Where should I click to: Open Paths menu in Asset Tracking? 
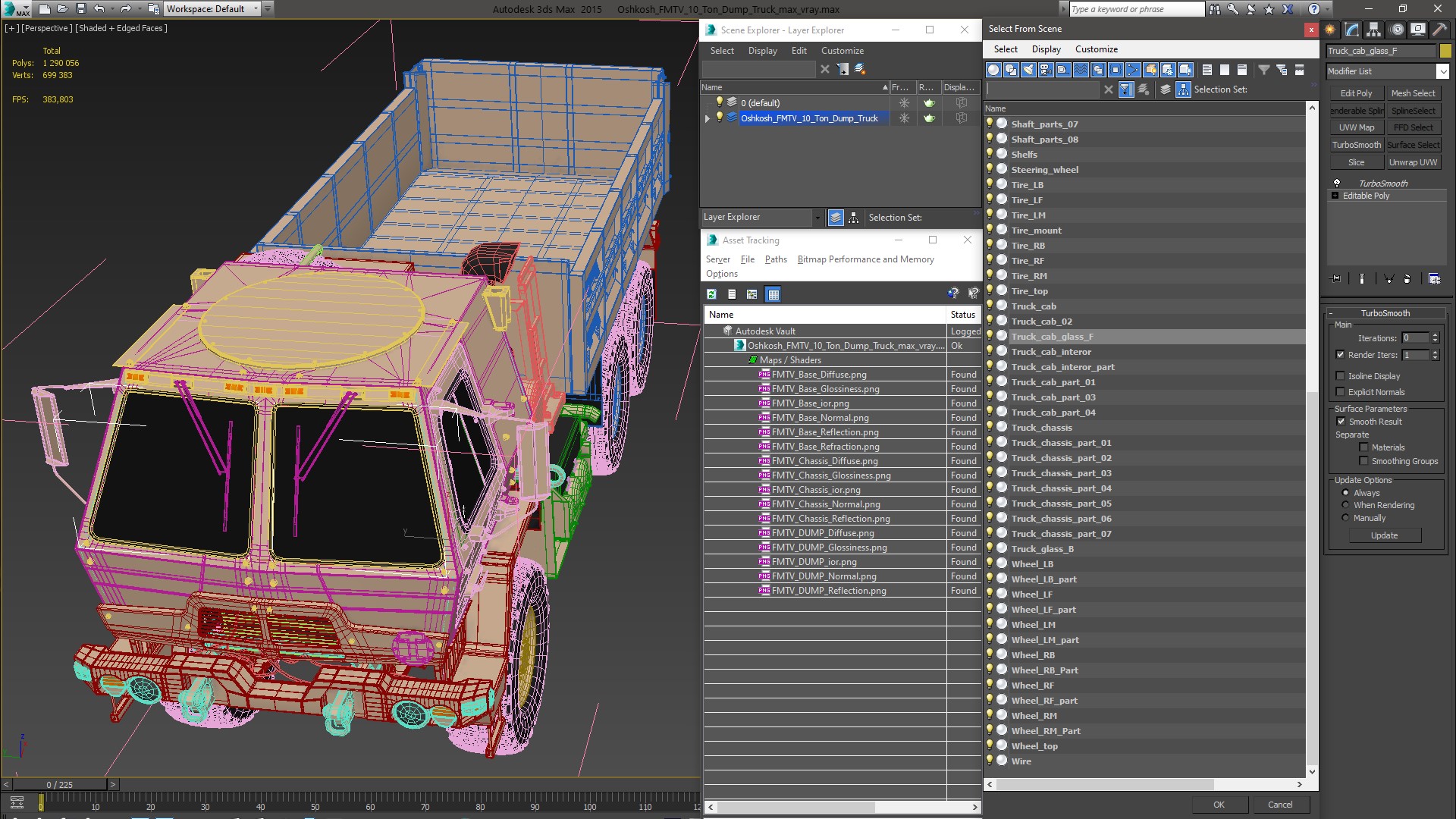(776, 259)
